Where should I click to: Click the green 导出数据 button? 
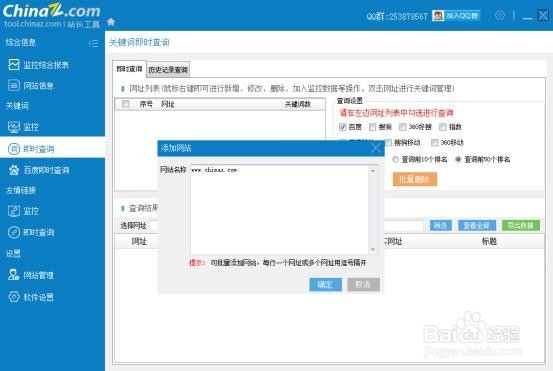pos(521,225)
